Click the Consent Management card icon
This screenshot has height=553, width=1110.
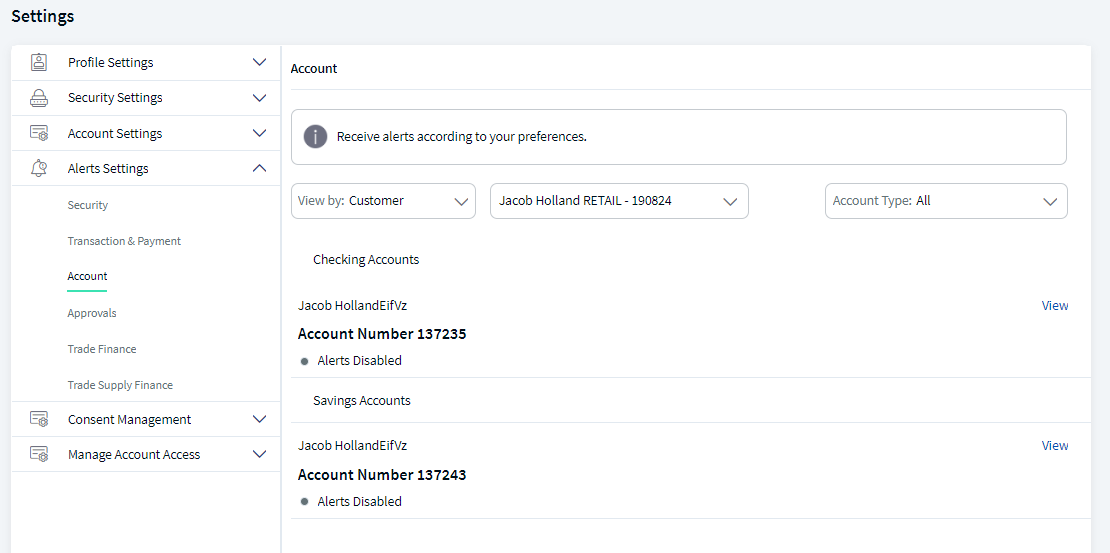pos(39,419)
